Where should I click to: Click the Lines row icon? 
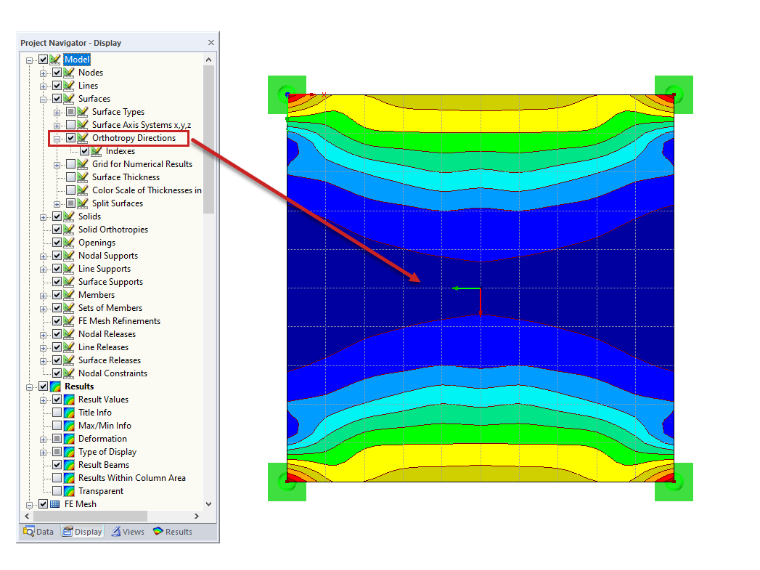coord(69,86)
